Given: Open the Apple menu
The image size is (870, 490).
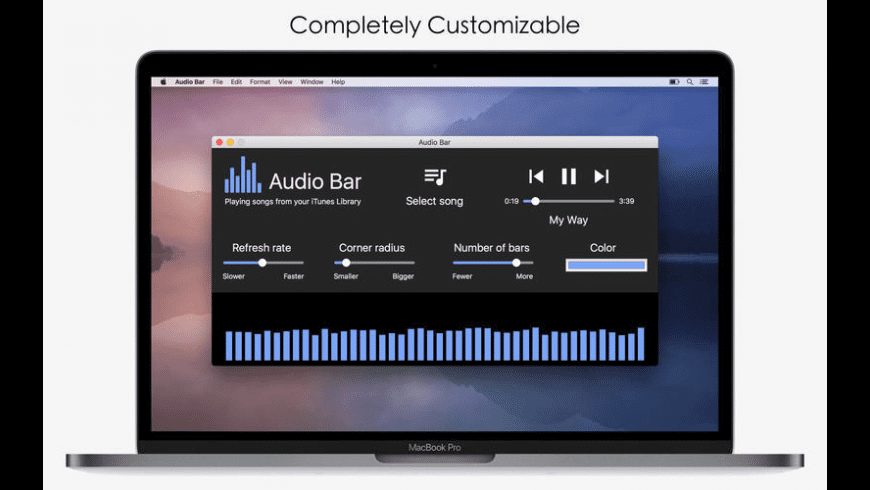Looking at the screenshot, I should click(x=163, y=82).
